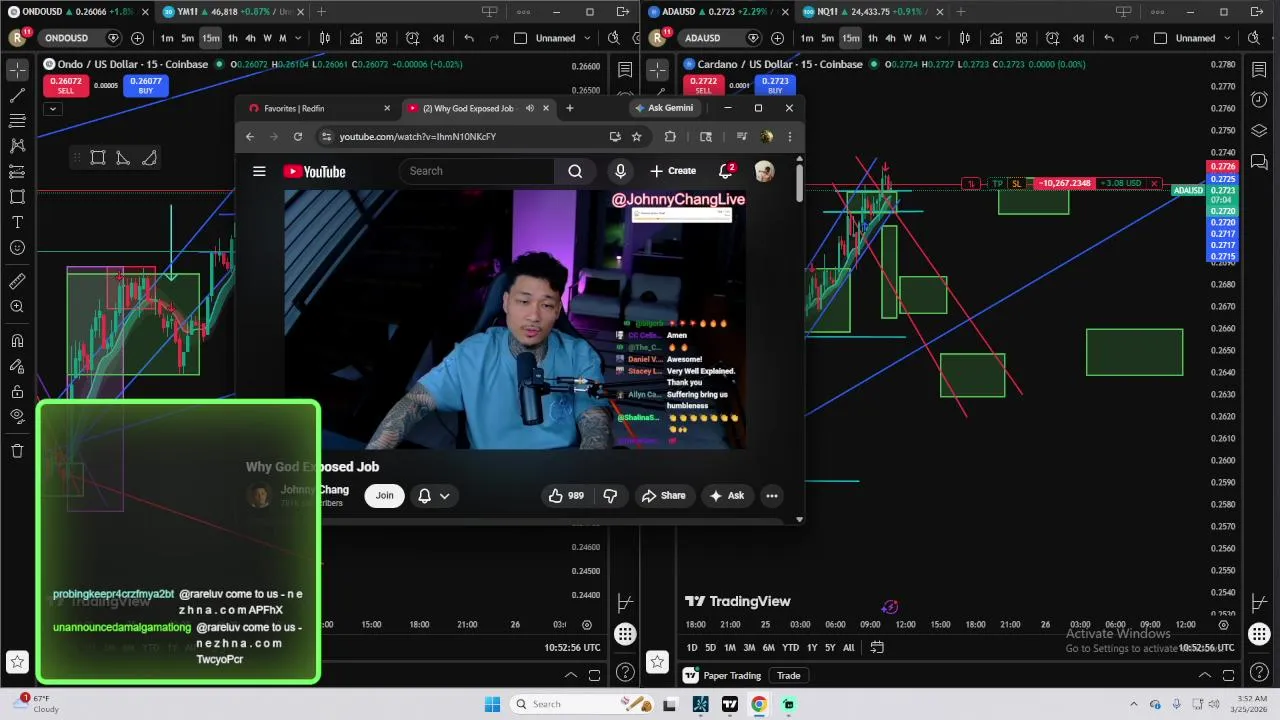Viewport: 1280px width, 720px height.
Task: Click the red SELL 0.26072 button
Action: [x=65, y=85]
